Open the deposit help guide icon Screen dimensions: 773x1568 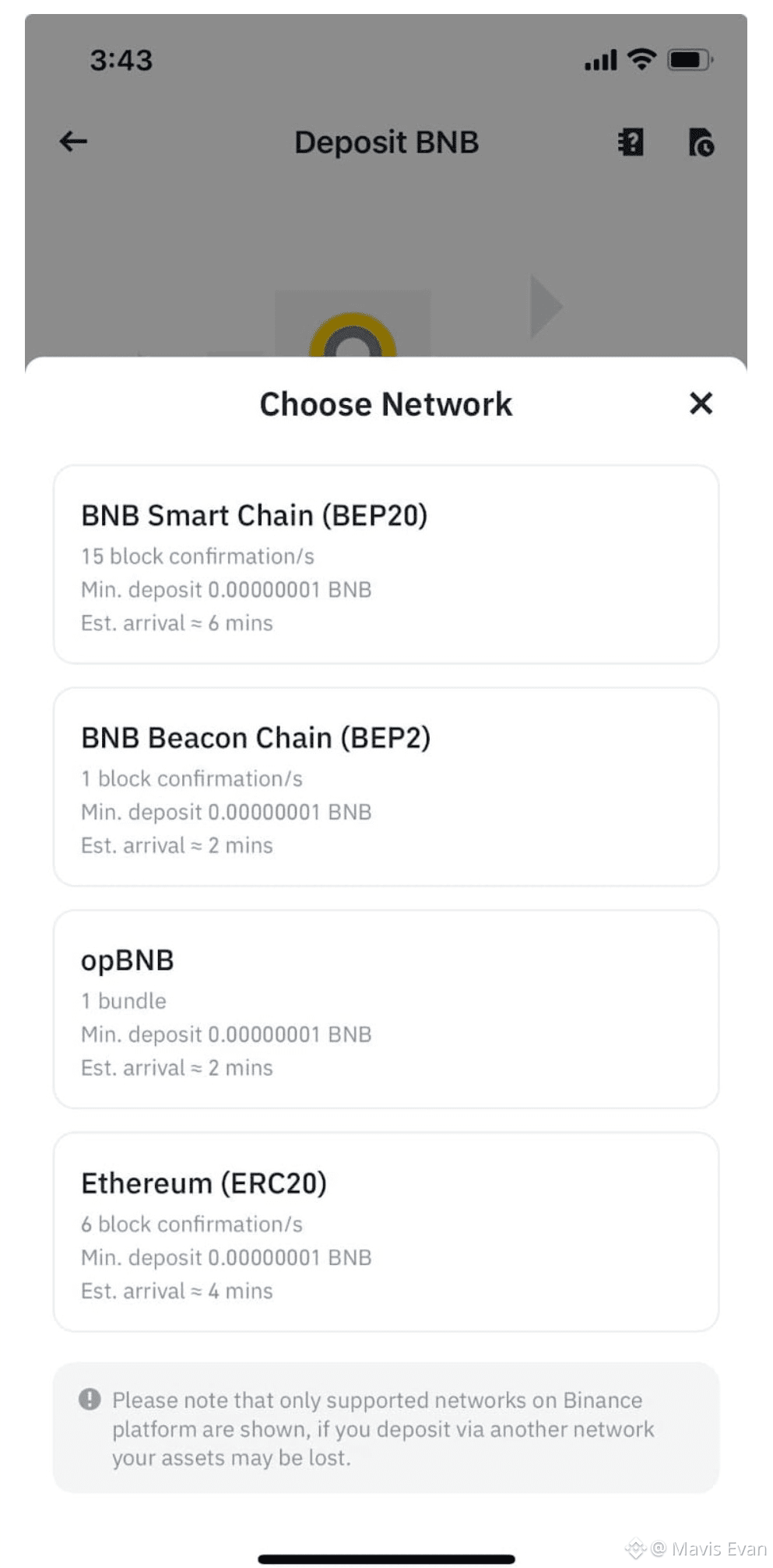point(631,143)
